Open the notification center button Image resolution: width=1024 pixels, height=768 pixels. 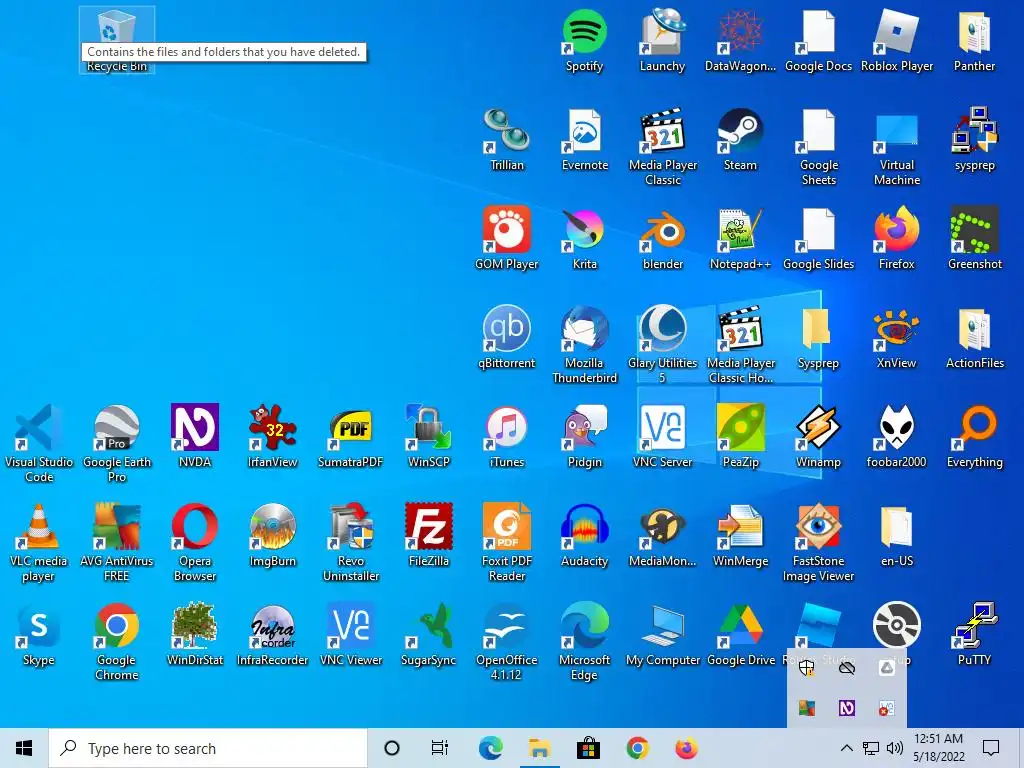click(x=991, y=748)
